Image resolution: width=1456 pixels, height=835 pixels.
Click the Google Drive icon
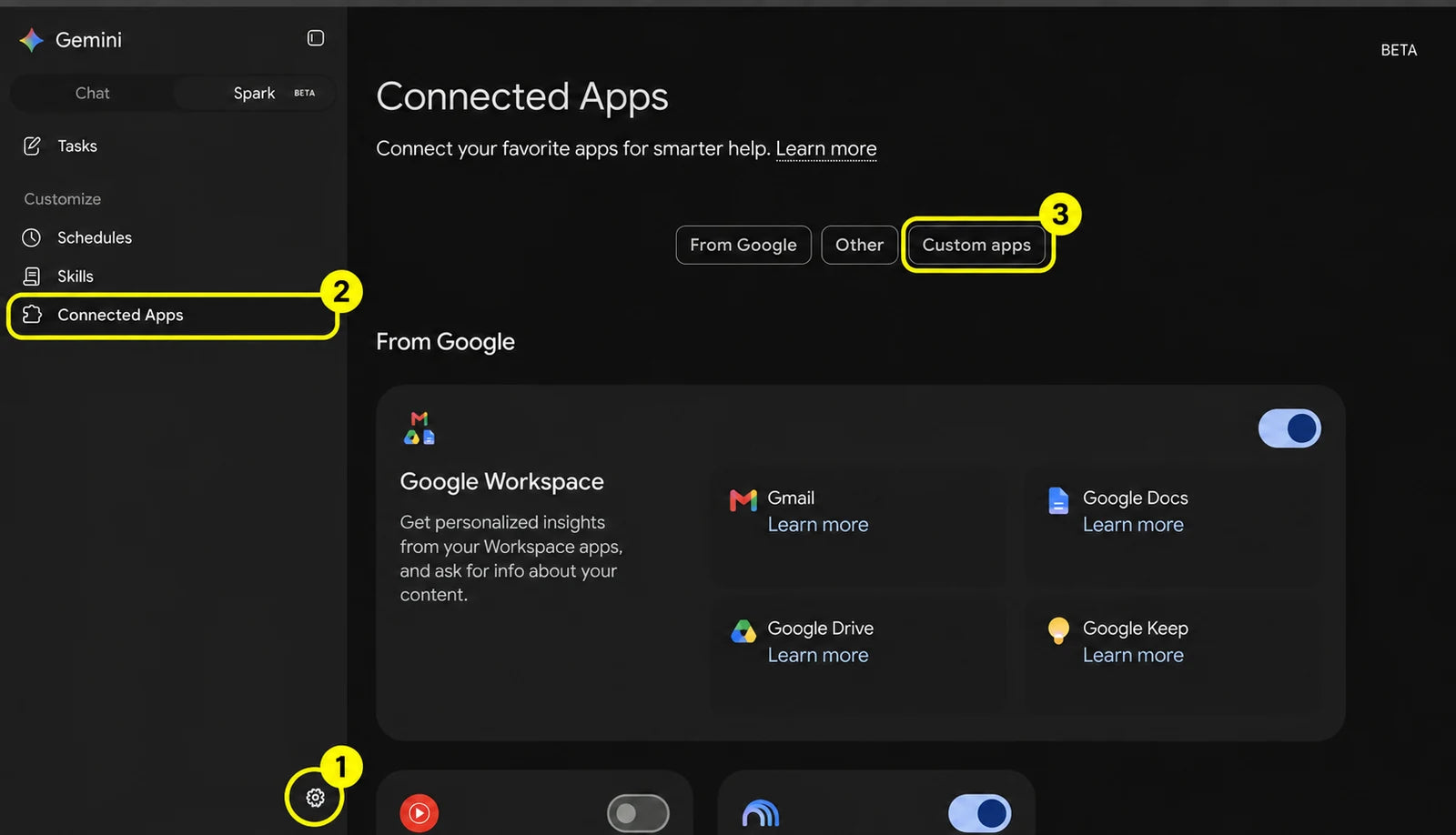click(x=743, y=630)
